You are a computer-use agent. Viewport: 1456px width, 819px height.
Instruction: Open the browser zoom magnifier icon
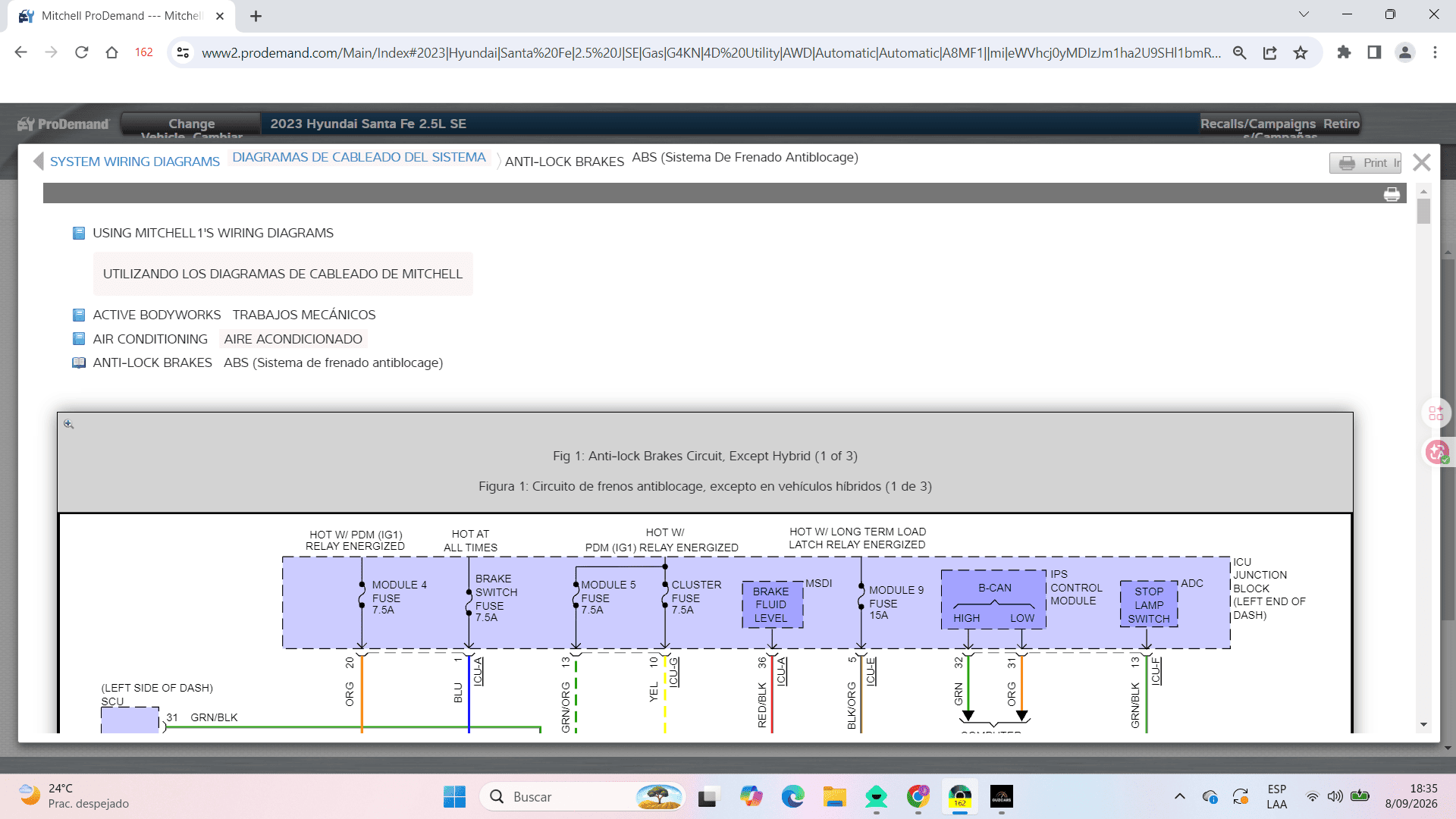pyautogui.click(x=1240, y=52)
